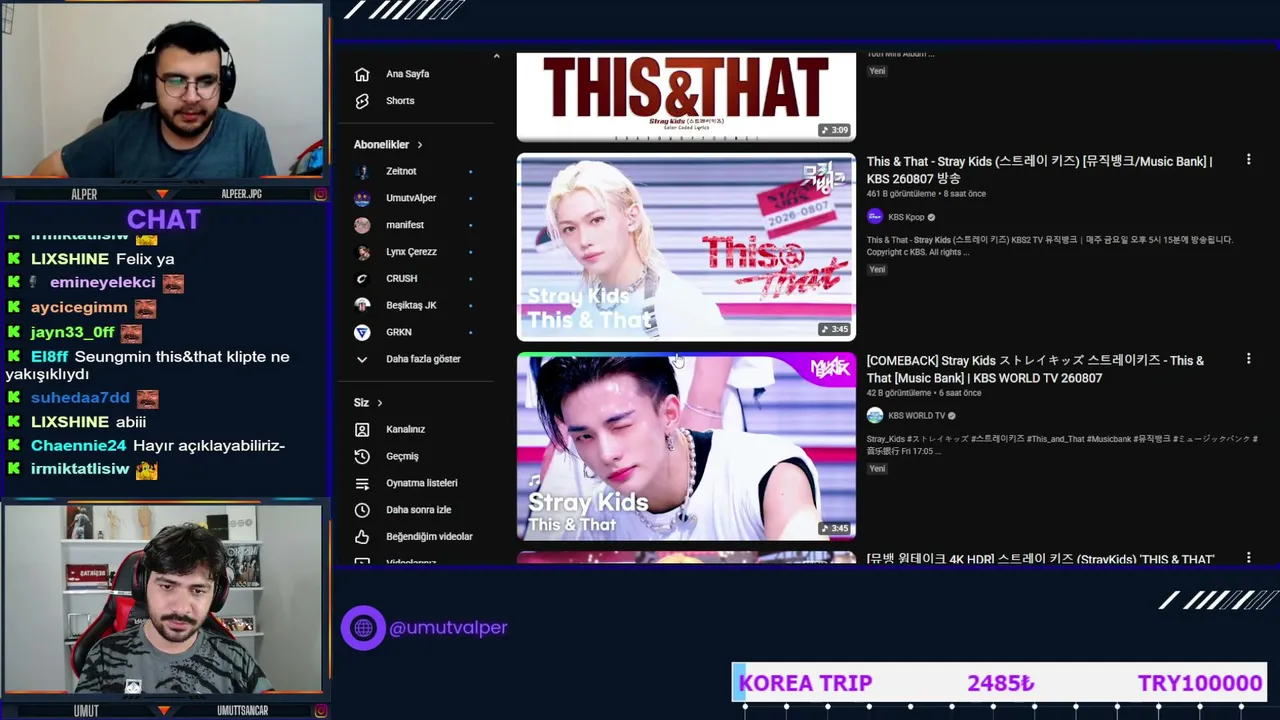Select the UmutvAlper subscription avatar
This screenshot has width=1280, height=720.
click(x=362, y=198)
